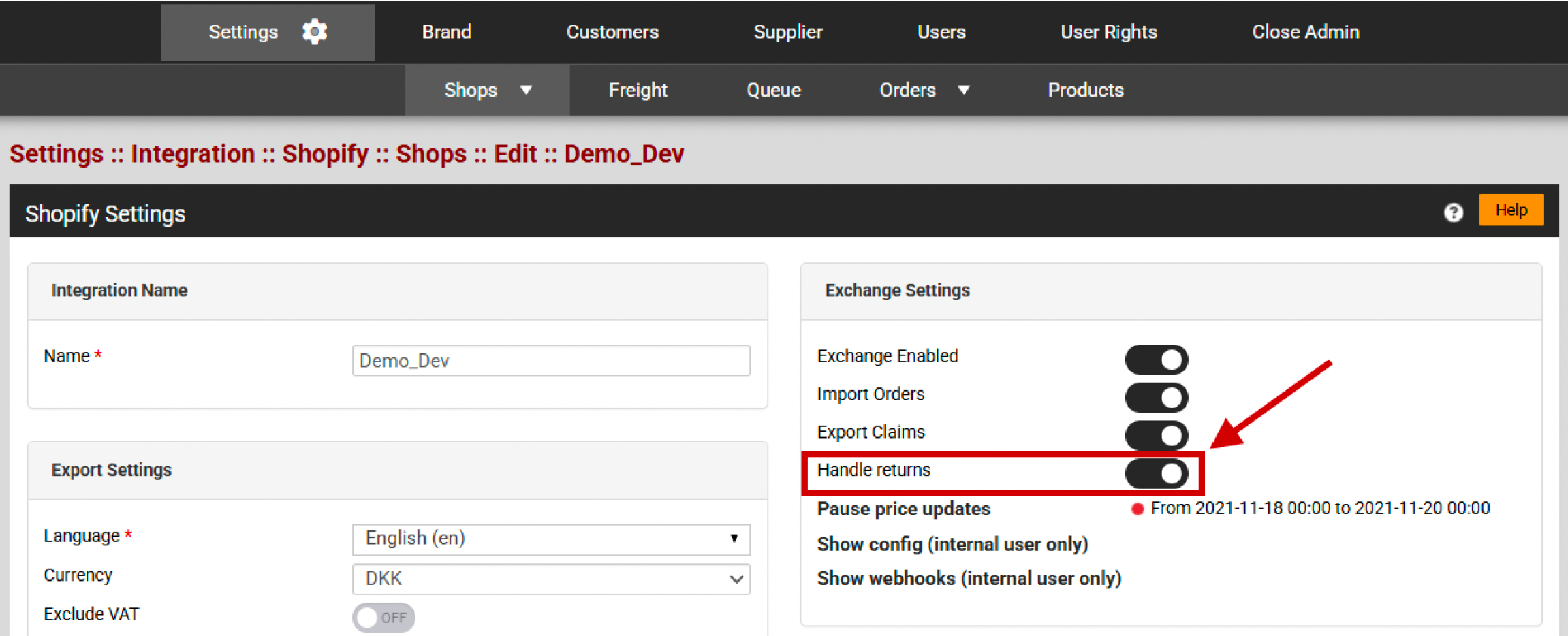The height and width of the screenshot is (636, 1568).
Task: Open the Currency dropdown
Action: 551,579
